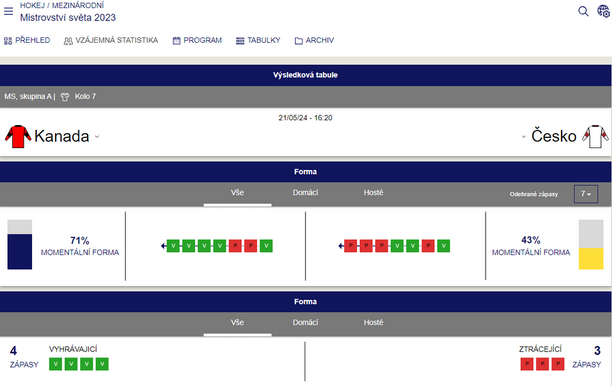Screen dimensions: 612x386
Task: Switch to the TABULKY section
Action: [x=258, y=40]
